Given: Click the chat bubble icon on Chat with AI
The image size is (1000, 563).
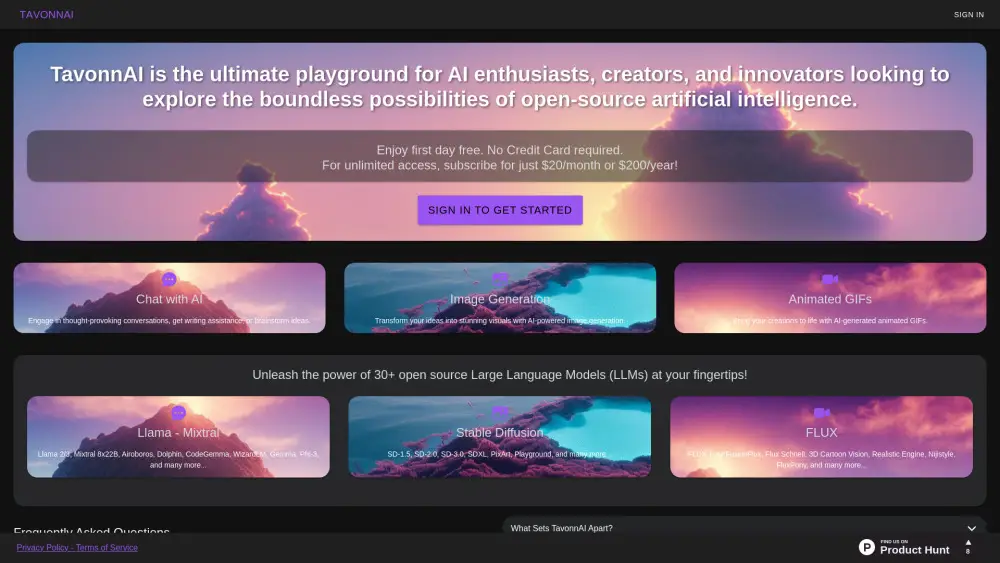Looking at the screenshot, I should (x=169, y=279).
